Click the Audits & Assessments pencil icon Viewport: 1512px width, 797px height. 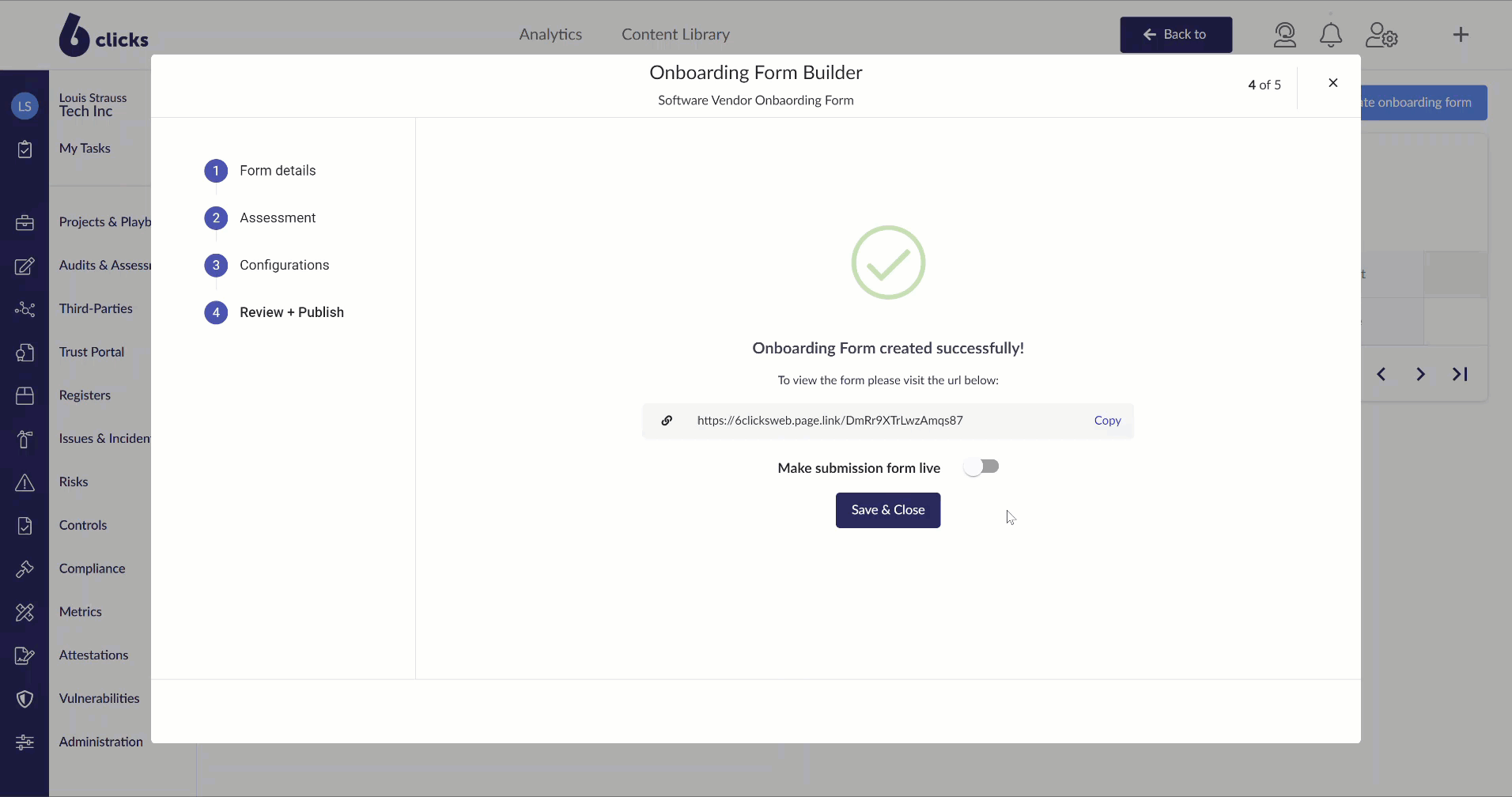[25, 266]
